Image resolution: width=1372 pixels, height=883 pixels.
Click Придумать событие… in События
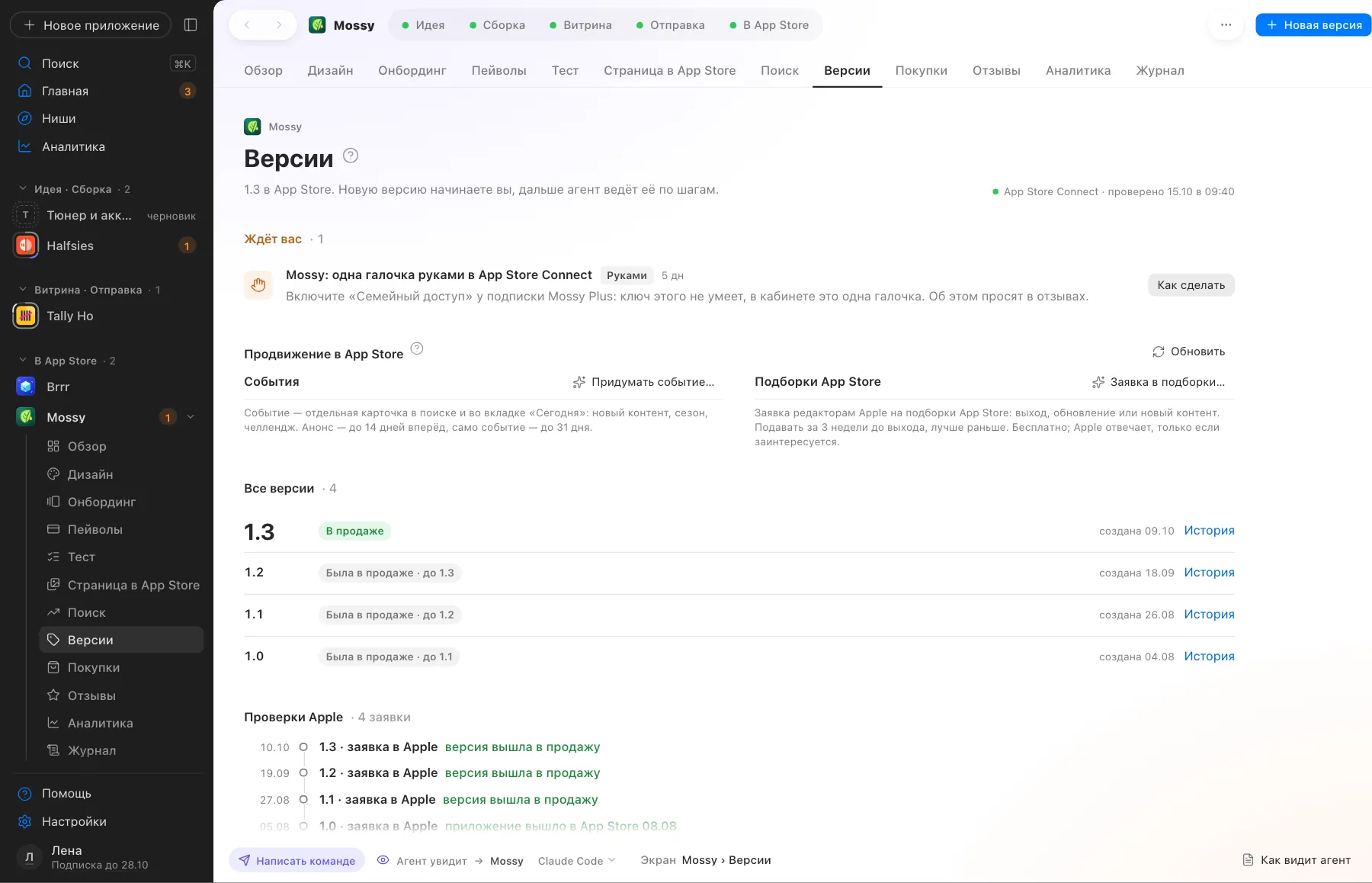pos(643,382)
